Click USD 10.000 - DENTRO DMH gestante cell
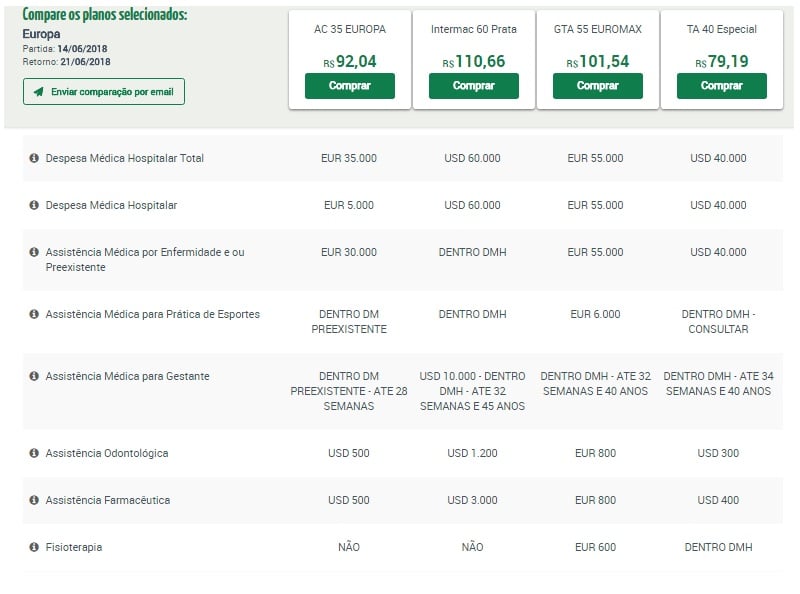 coord(472,391)
